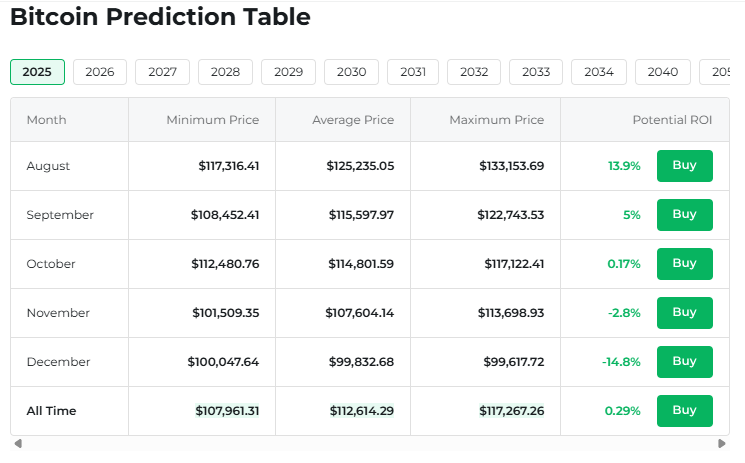This screenshot has width=745, height=463.
Task: Click the horizontal scrollbar track below table
Action: click(370, 443)
